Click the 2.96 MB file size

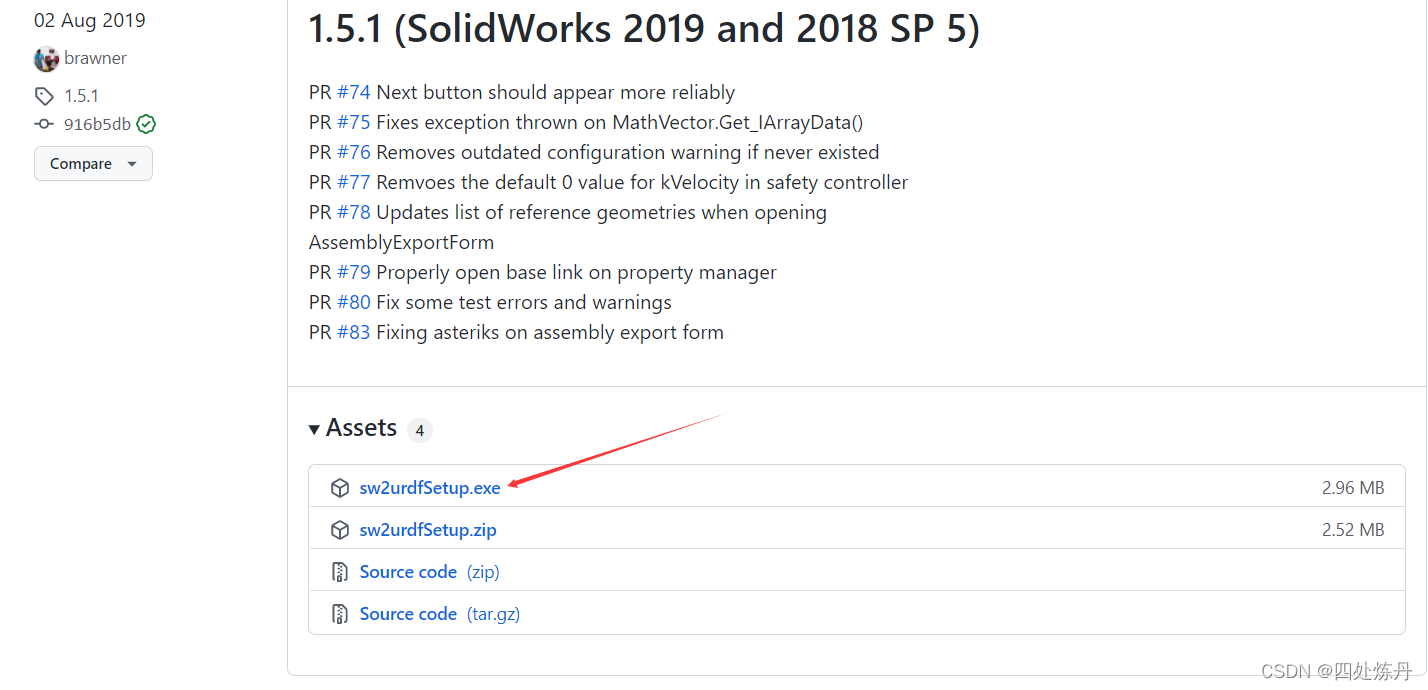click(1353, 488)
